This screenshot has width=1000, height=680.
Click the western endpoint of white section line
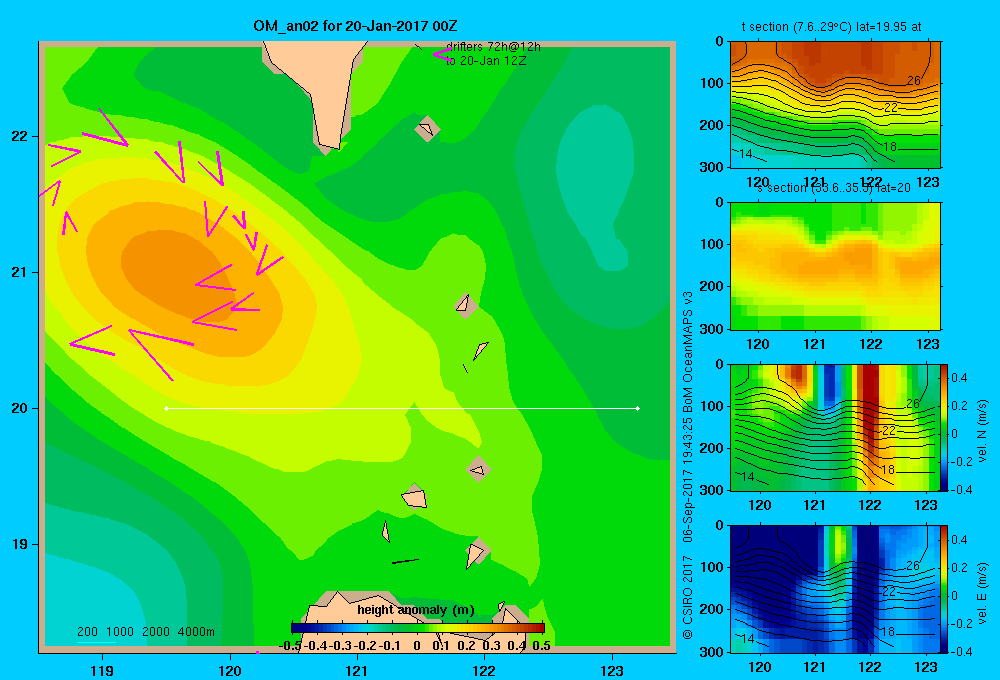coord(166,408)
